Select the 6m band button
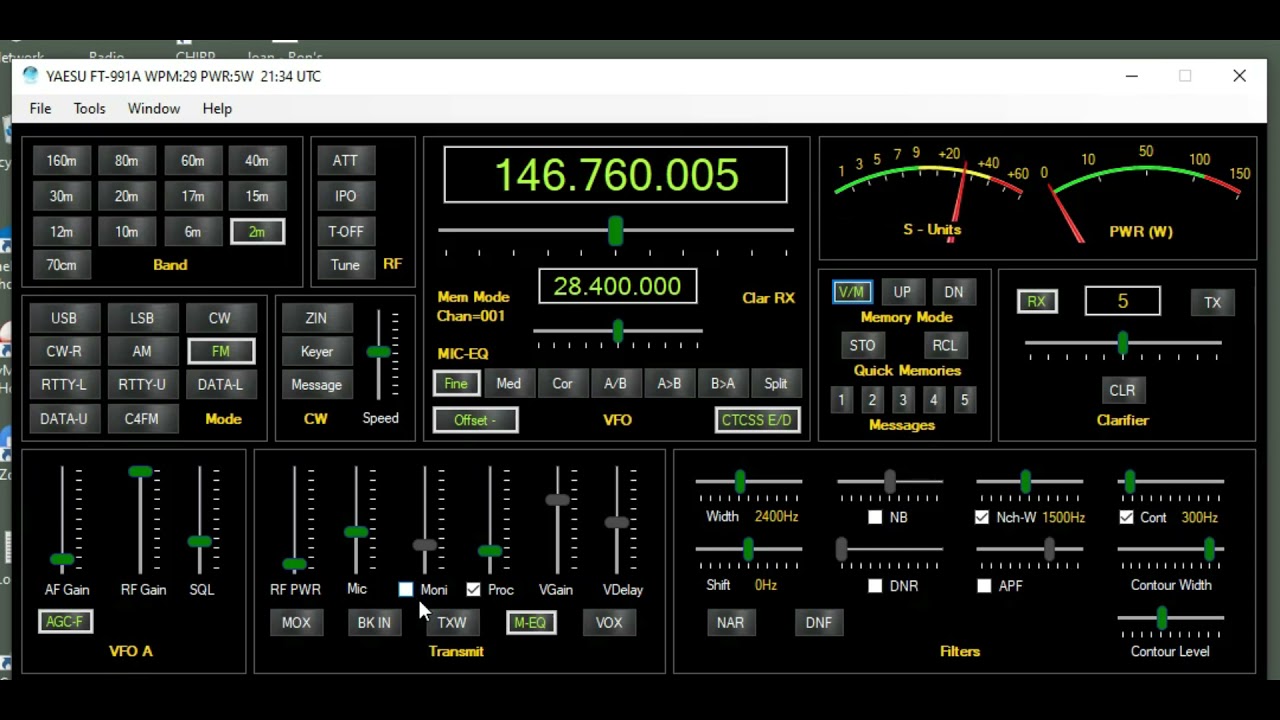This screenshot has width=1280, height=720. point(192,231)
